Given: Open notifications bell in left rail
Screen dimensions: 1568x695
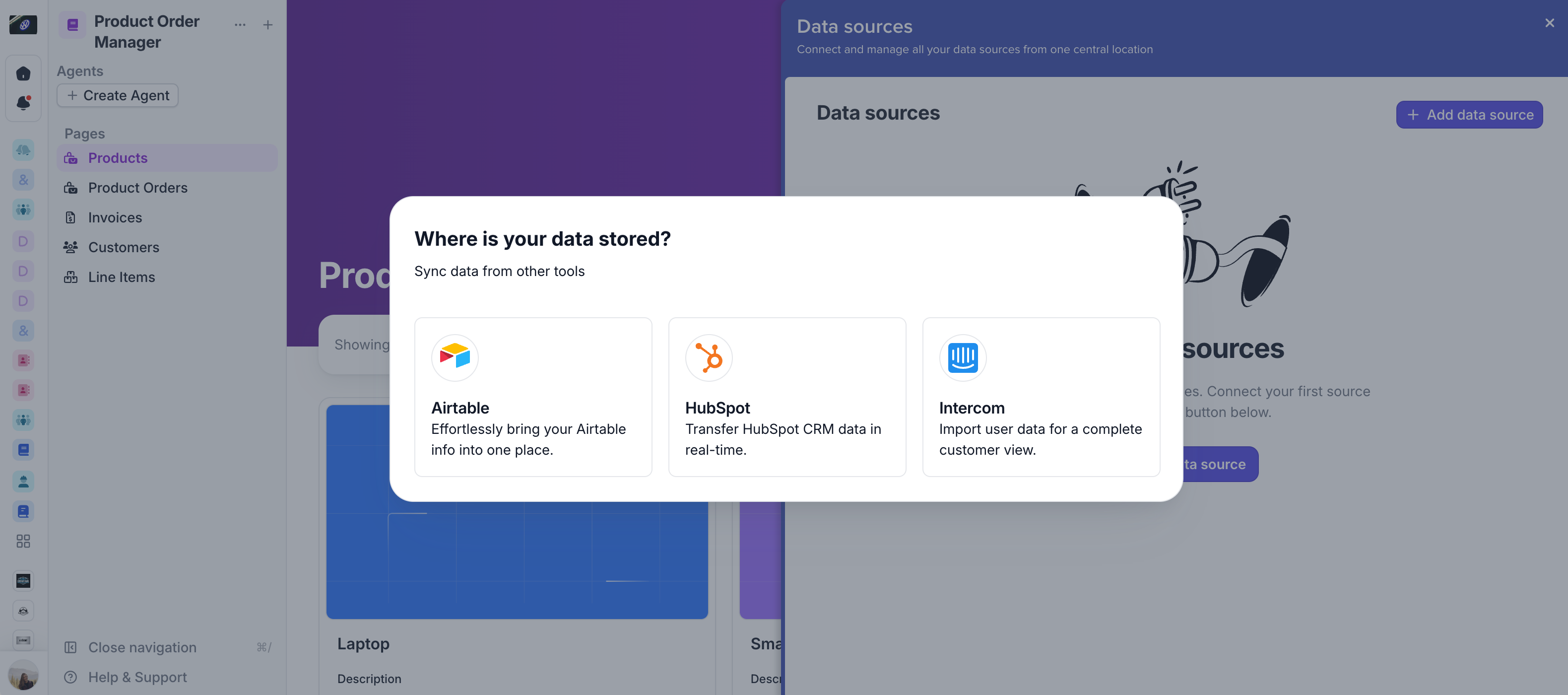Looking at the screenshot, I should (23, 103).
